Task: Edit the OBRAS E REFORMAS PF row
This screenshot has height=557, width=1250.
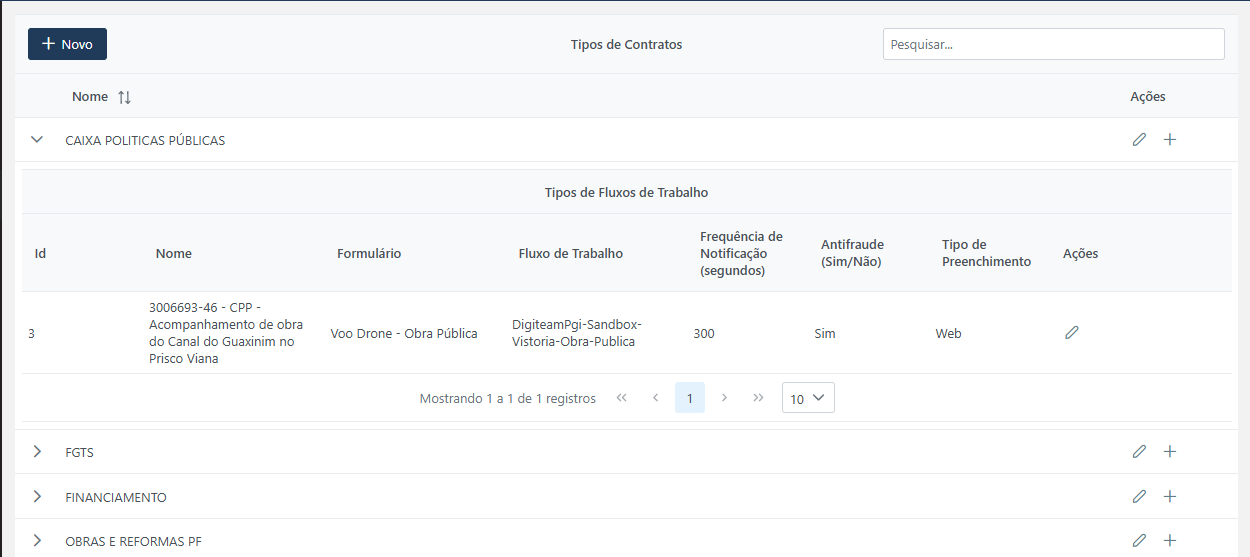Action: click(x=1139, y=541)
